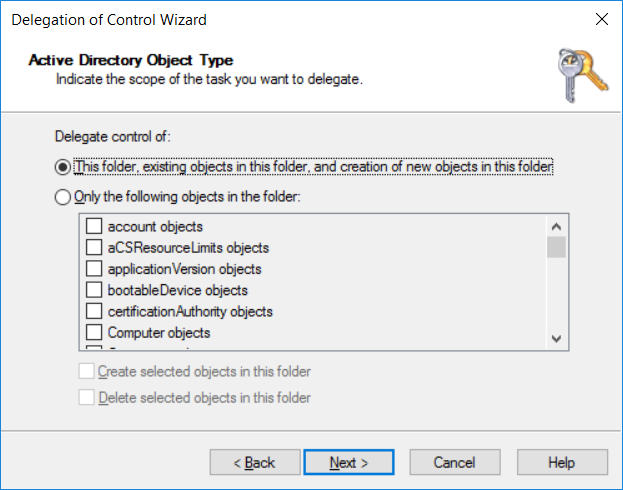Select 'Only the following objects' radio option

coord(62,197)
